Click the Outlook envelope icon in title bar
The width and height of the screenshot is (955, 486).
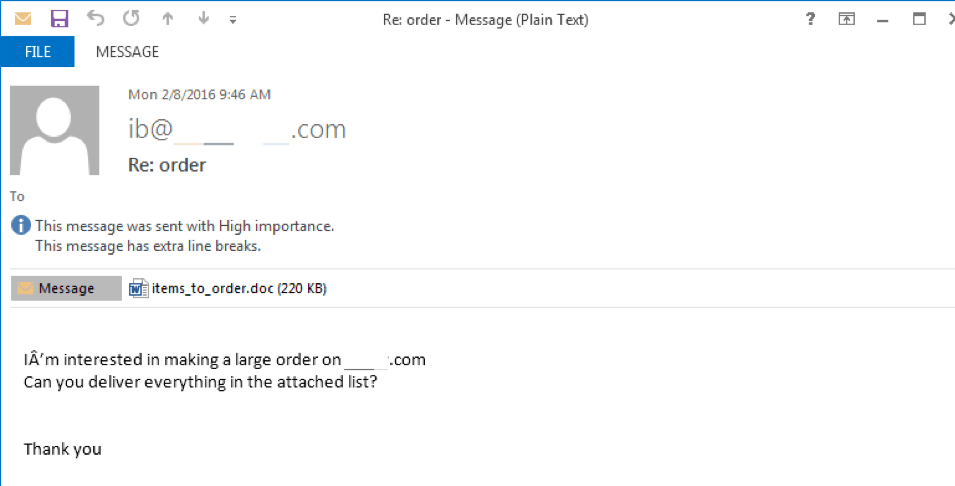point(23,19)
